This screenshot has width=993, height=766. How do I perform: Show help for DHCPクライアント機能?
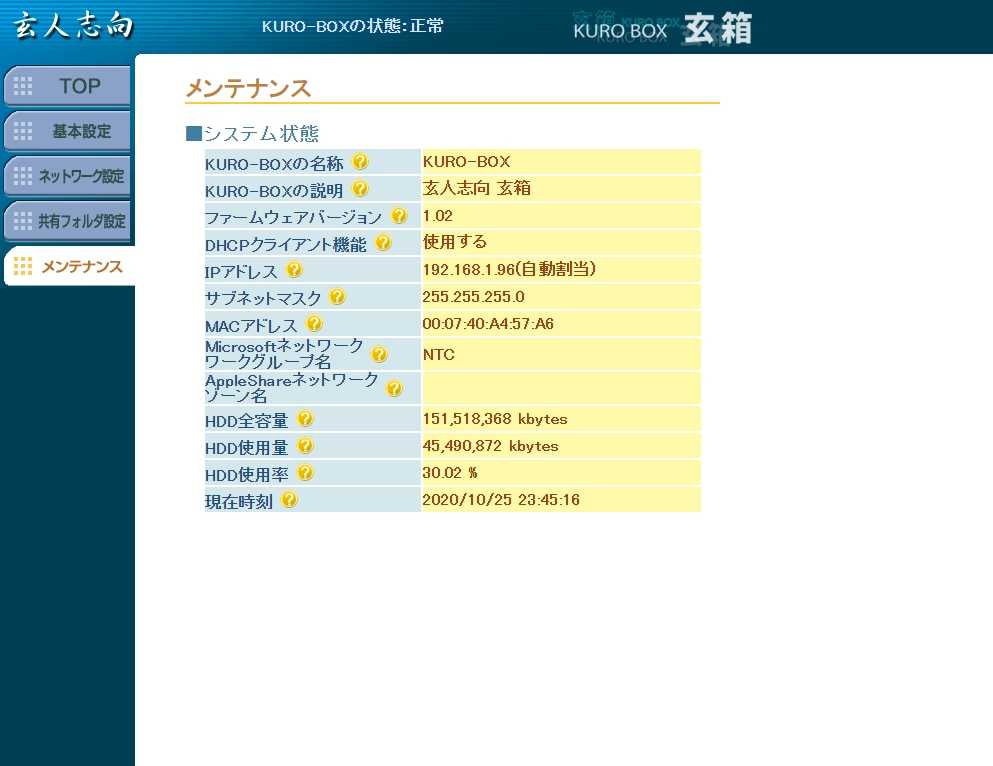point(383,243)
